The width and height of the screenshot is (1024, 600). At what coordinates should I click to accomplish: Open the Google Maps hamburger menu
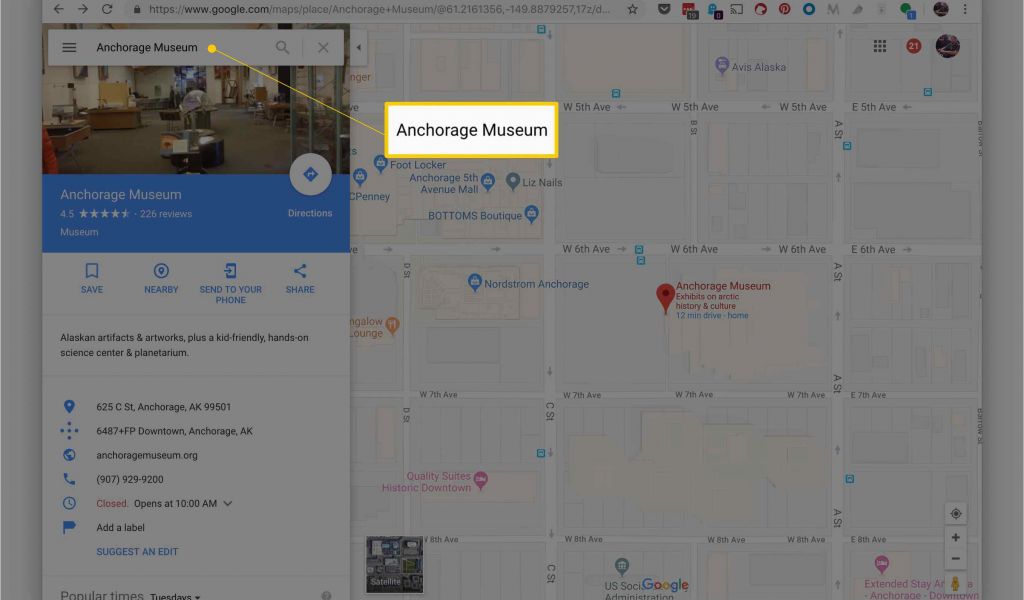click(x=69, y=48)
